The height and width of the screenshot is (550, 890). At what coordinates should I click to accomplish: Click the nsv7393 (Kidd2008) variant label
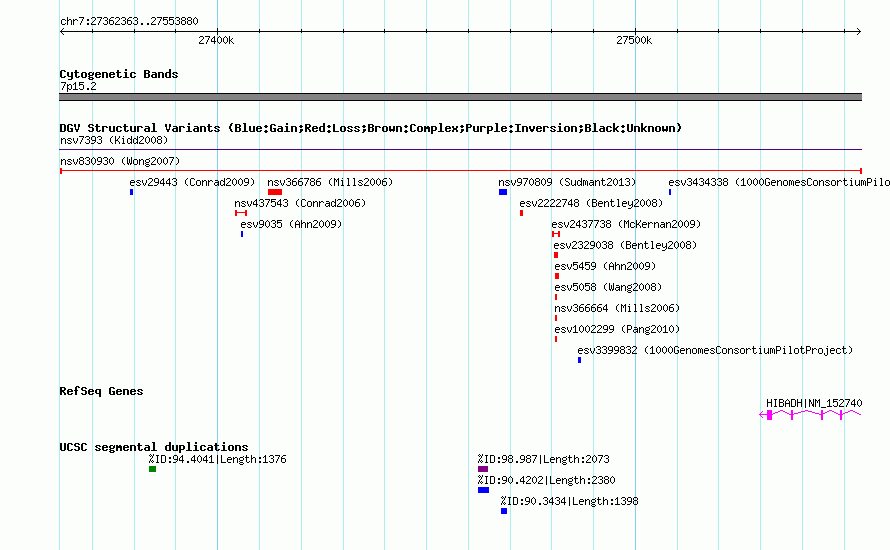(114, 140)
